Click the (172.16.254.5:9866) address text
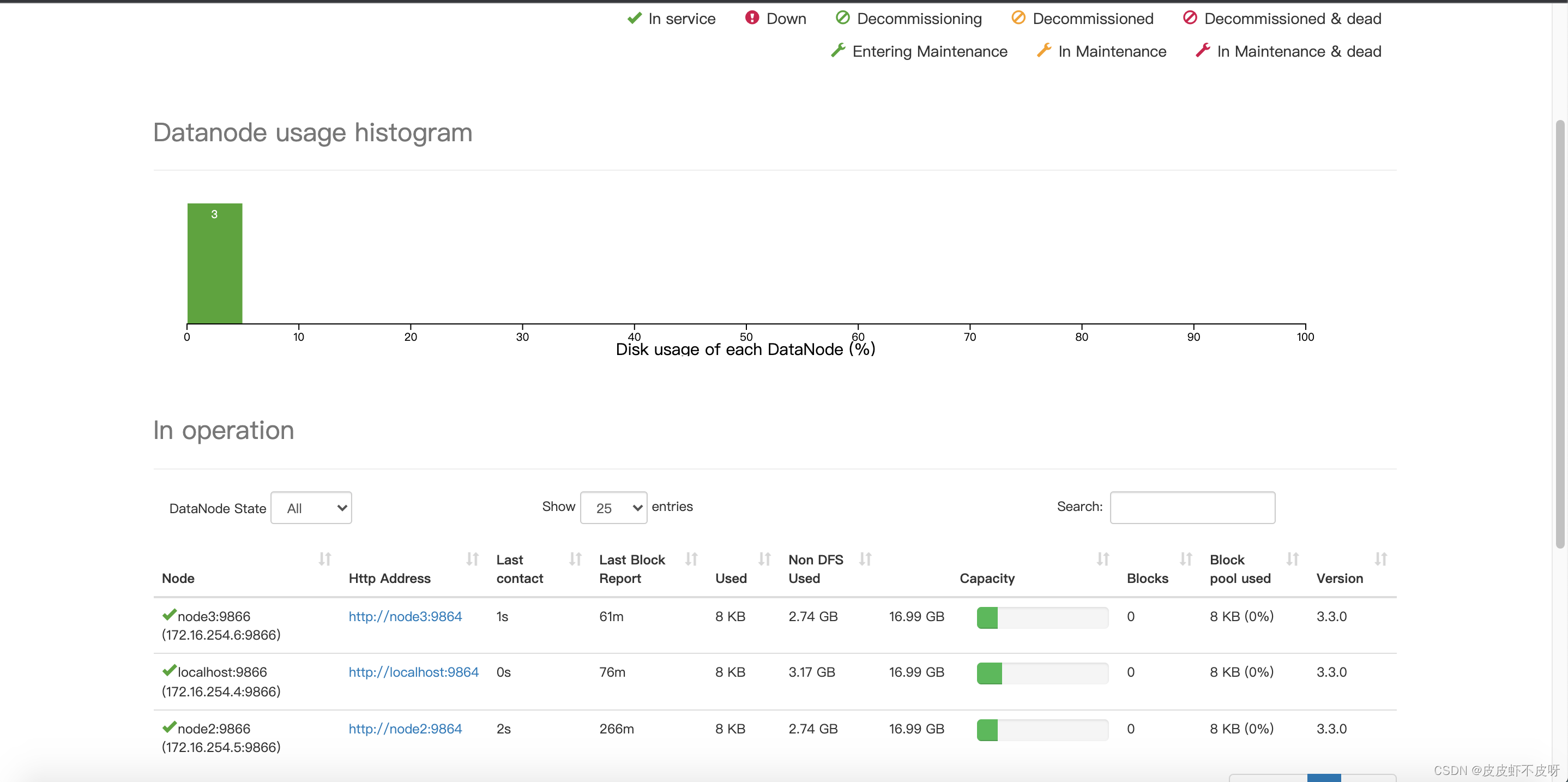1568x782 pixels. click(x=221, y=747)
